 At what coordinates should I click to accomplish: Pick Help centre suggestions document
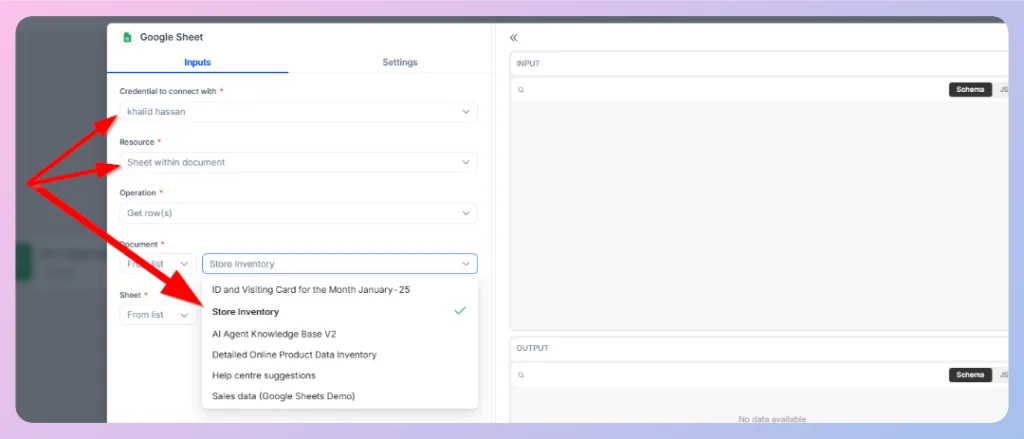(340, 376)
